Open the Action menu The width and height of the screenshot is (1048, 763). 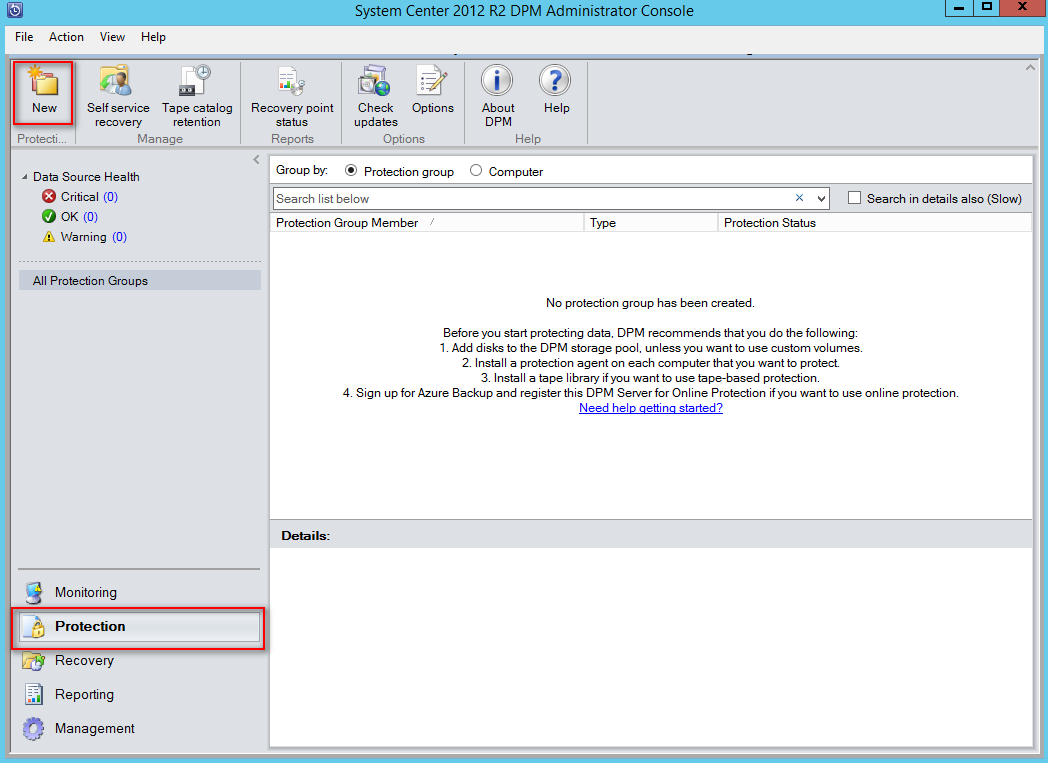pos(66,37)
